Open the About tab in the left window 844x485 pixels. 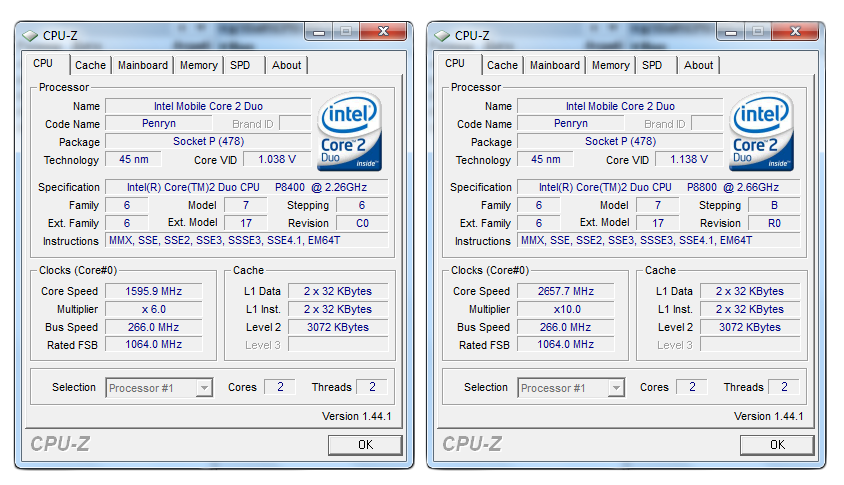pos(286,65)
